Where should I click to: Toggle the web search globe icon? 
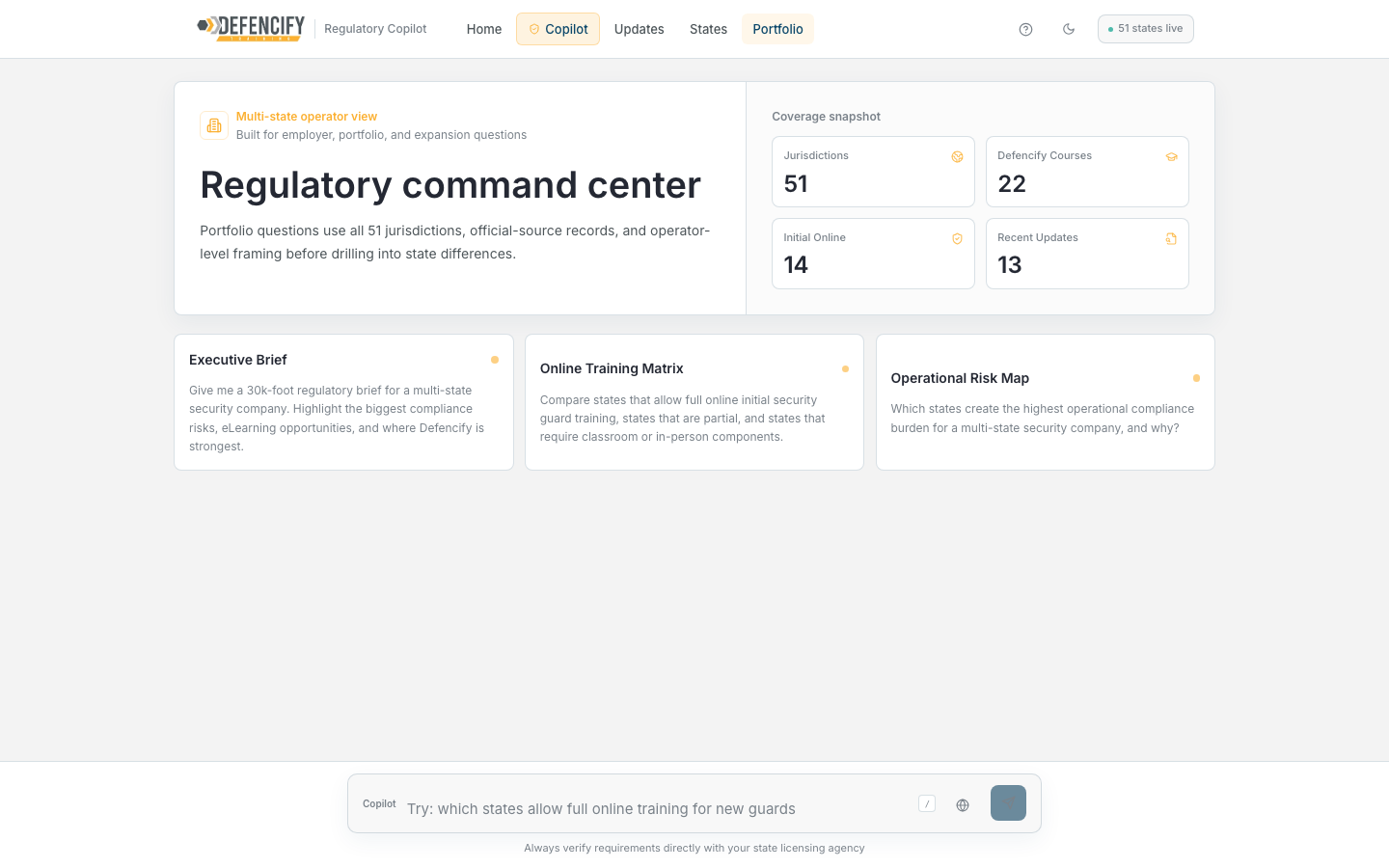tap(963, 804)
